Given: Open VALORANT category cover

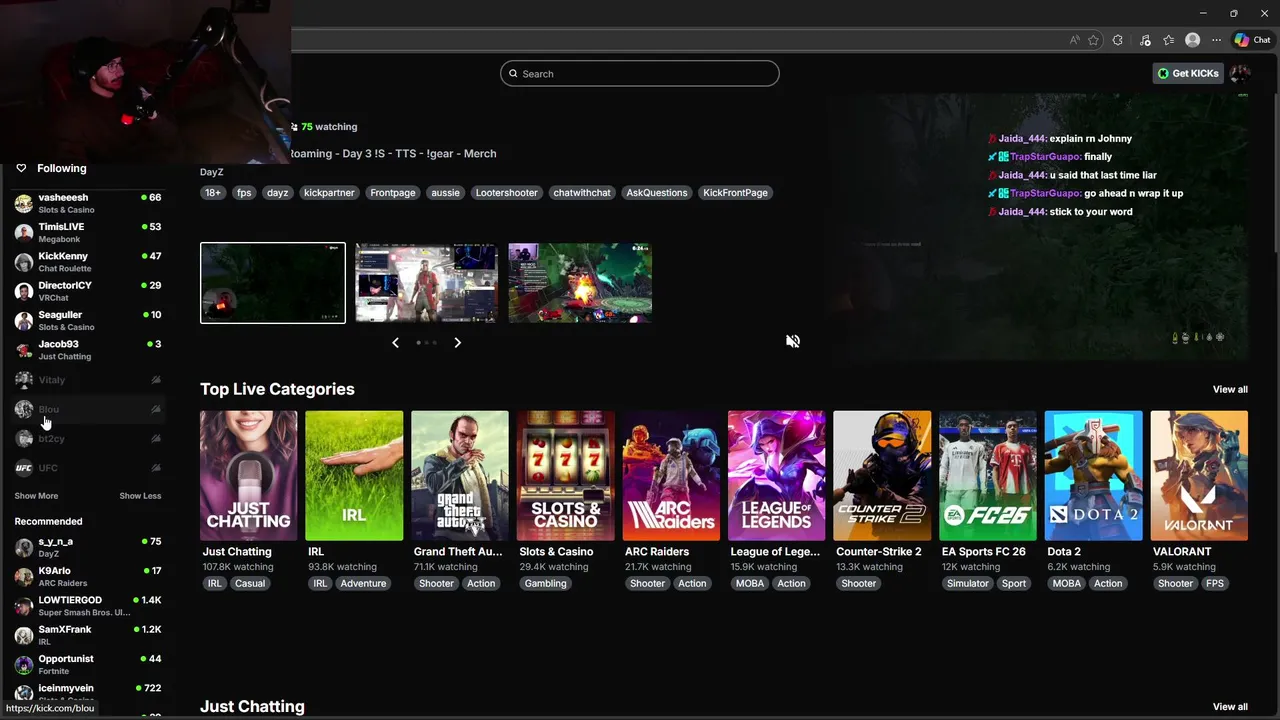Looking at the screenshot, I should pyautogui.click(x=1199, y=475).
